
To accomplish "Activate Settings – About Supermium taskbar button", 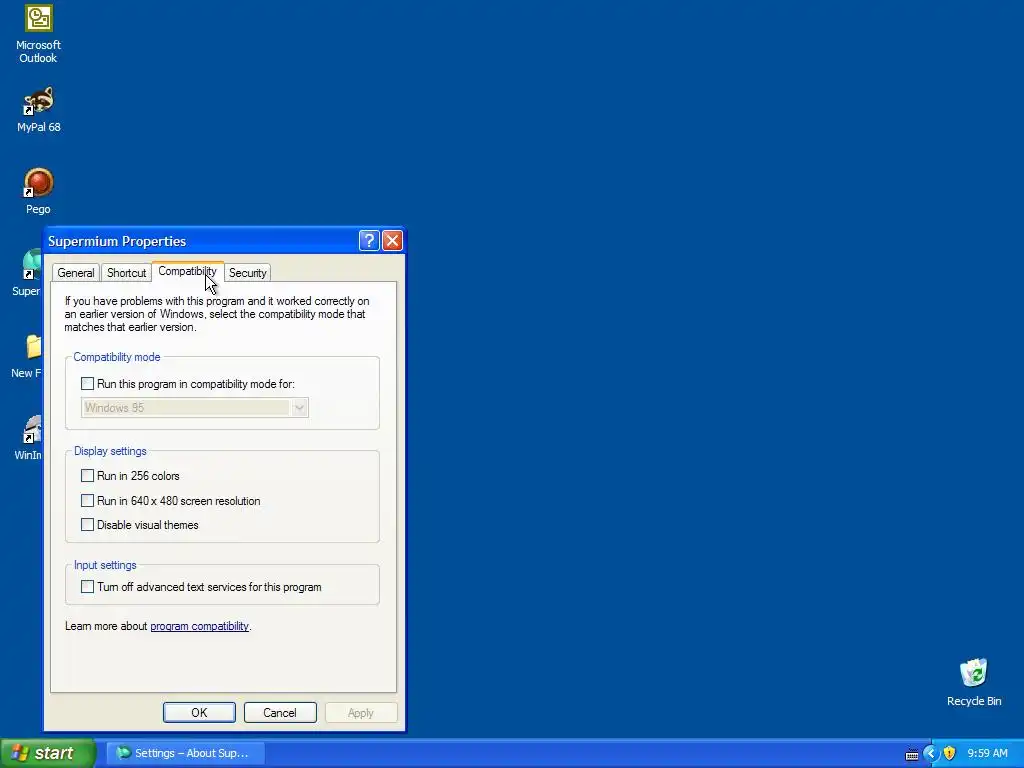I will click(186, 754).
